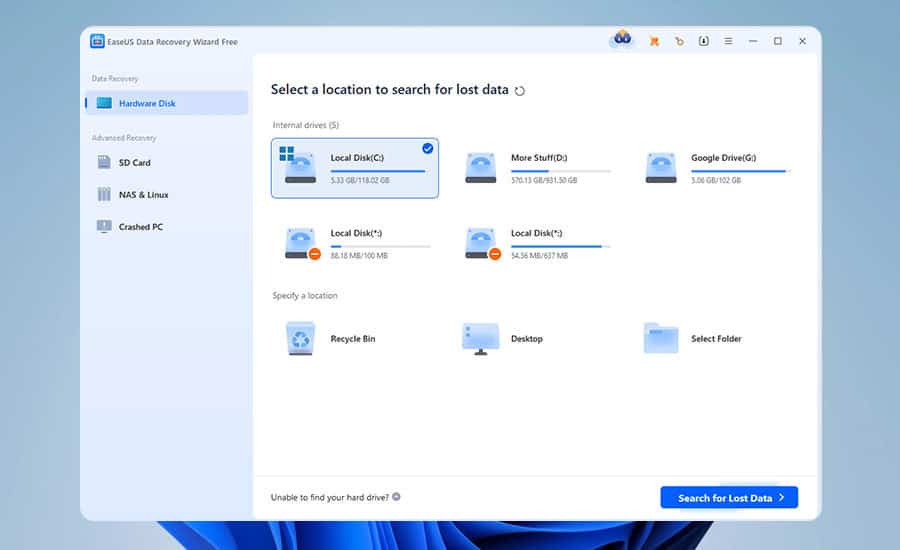Click Select Folder label
Image resolution: width=900 pixels, height=550 pixels.
716,339
